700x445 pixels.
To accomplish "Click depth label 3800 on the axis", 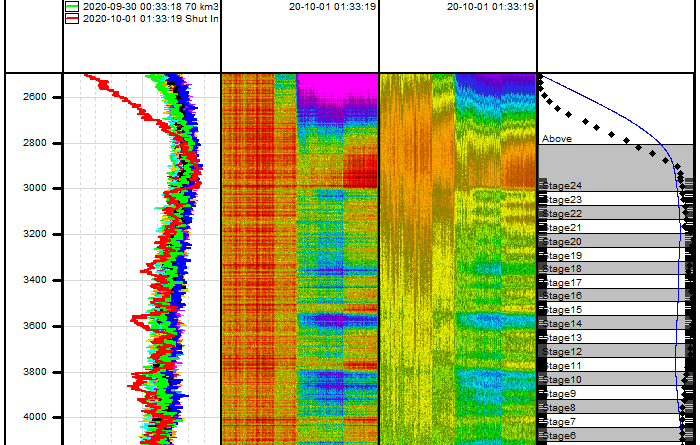I will (35, 372).
